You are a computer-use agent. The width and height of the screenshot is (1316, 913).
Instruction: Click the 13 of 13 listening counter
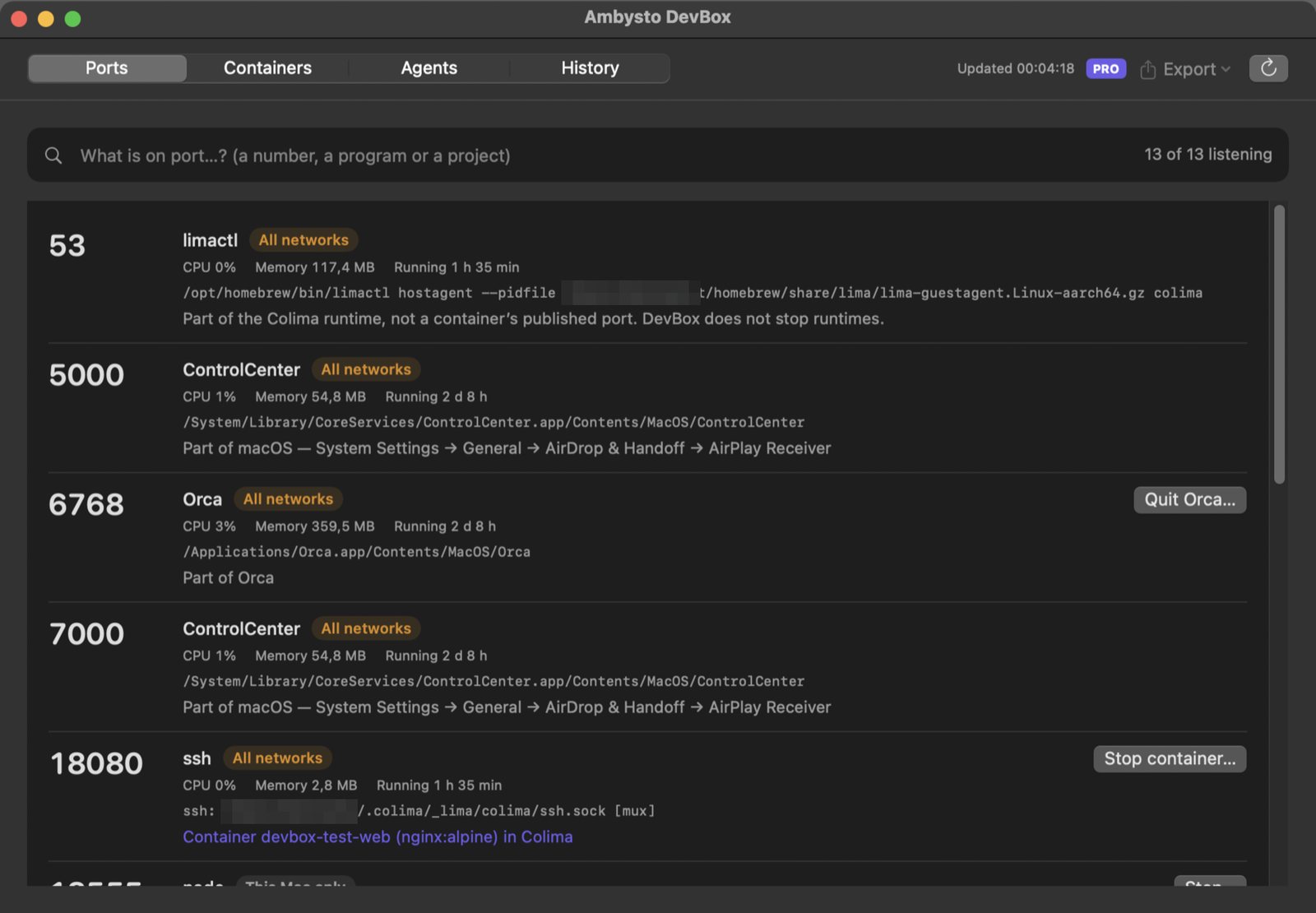1207,155
